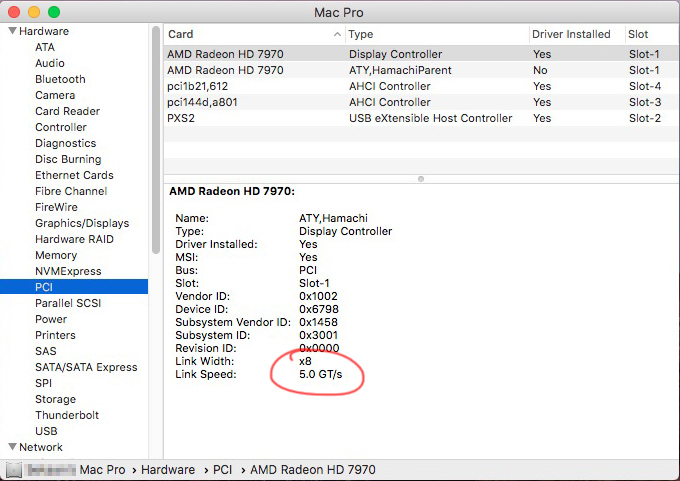Click USB eXtensible Host Controller type cell
The height and width of the screenshot is (481, 680).
(x=431, y=118)
